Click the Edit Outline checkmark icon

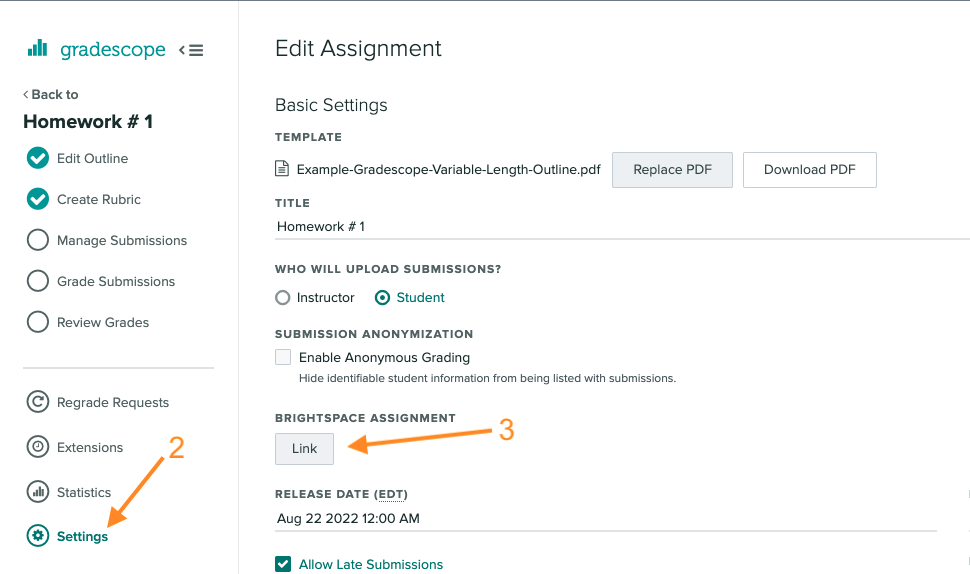coord(38,158)
